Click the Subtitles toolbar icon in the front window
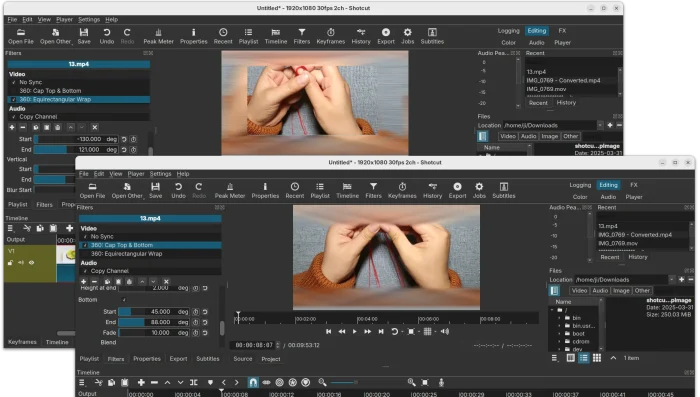The image size is (700, 397). tap(504, 191)
